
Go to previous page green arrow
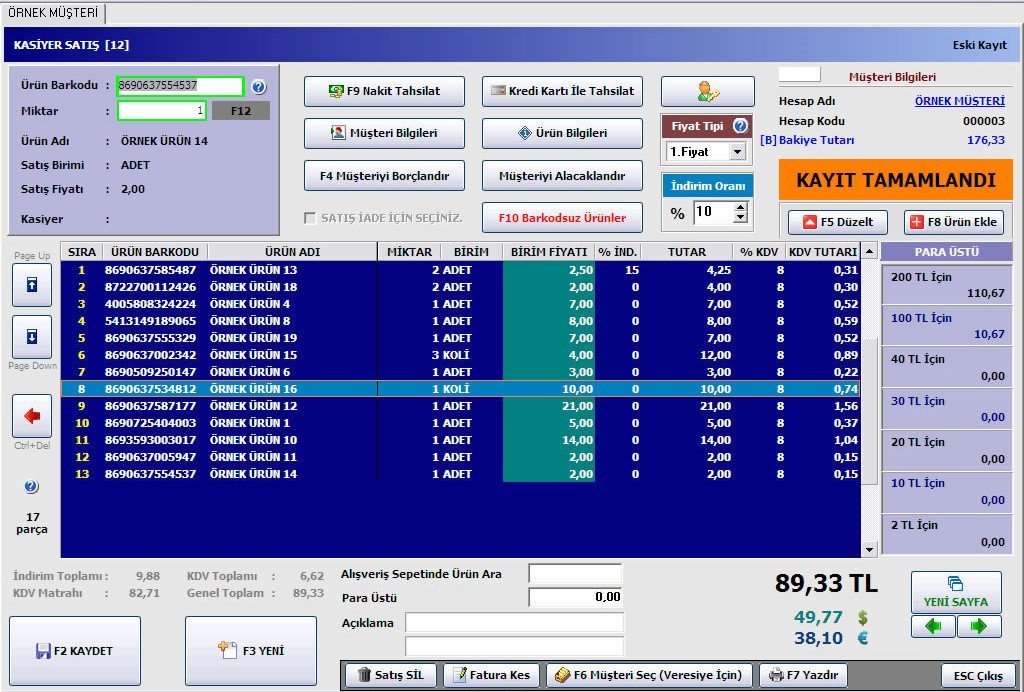pyautogui.click(x=933, y=626)
